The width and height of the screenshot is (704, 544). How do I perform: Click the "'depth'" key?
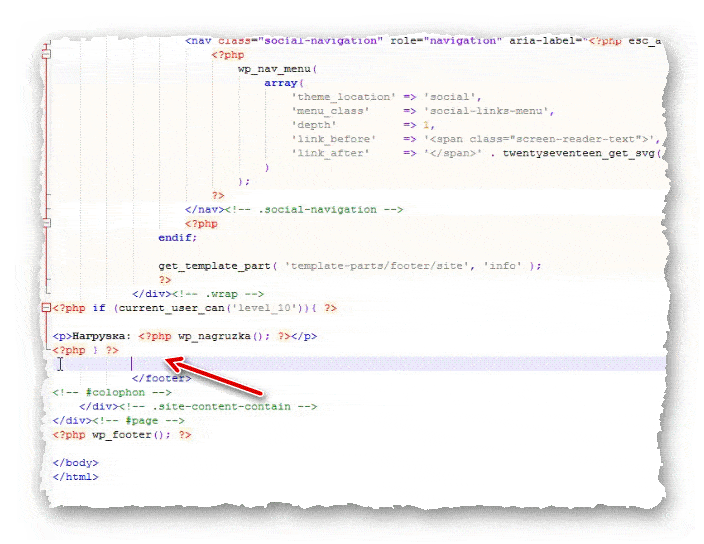314,125
